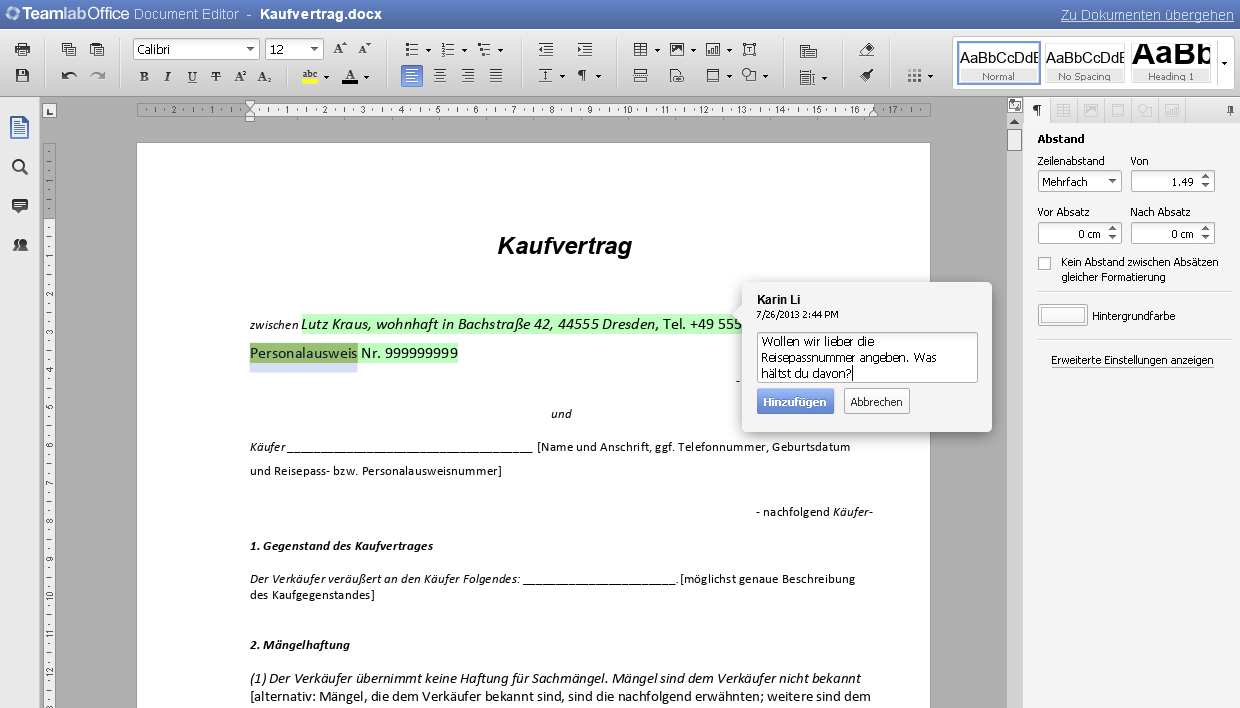This screenshot has height=708, width=1240.
Task: Select the Normal style
Action: [x=999, y=62]
